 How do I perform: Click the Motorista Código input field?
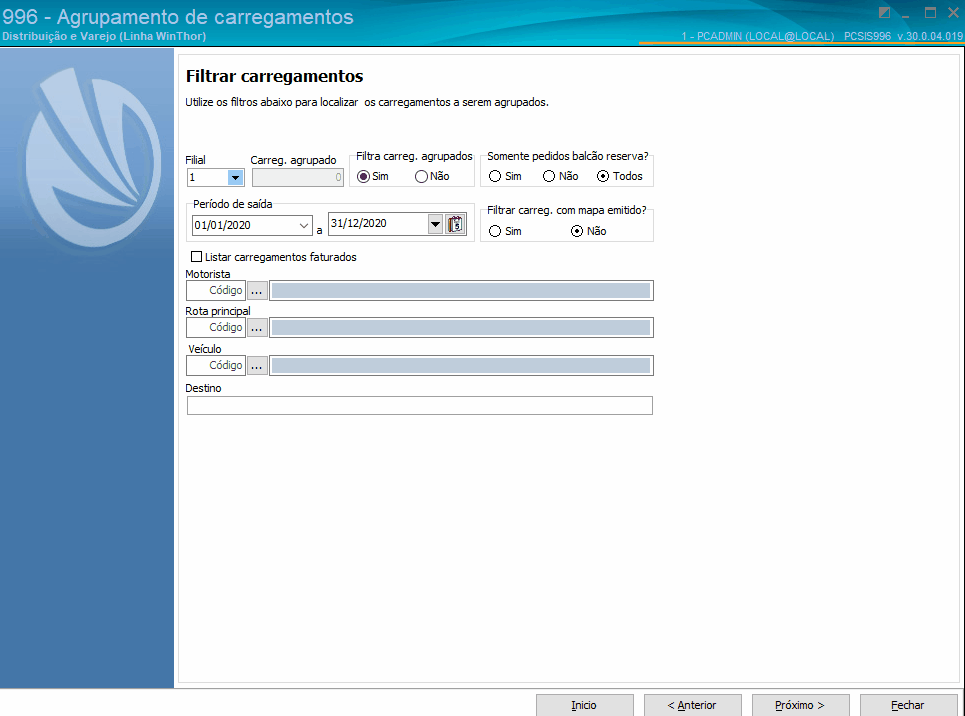point(216,291)
